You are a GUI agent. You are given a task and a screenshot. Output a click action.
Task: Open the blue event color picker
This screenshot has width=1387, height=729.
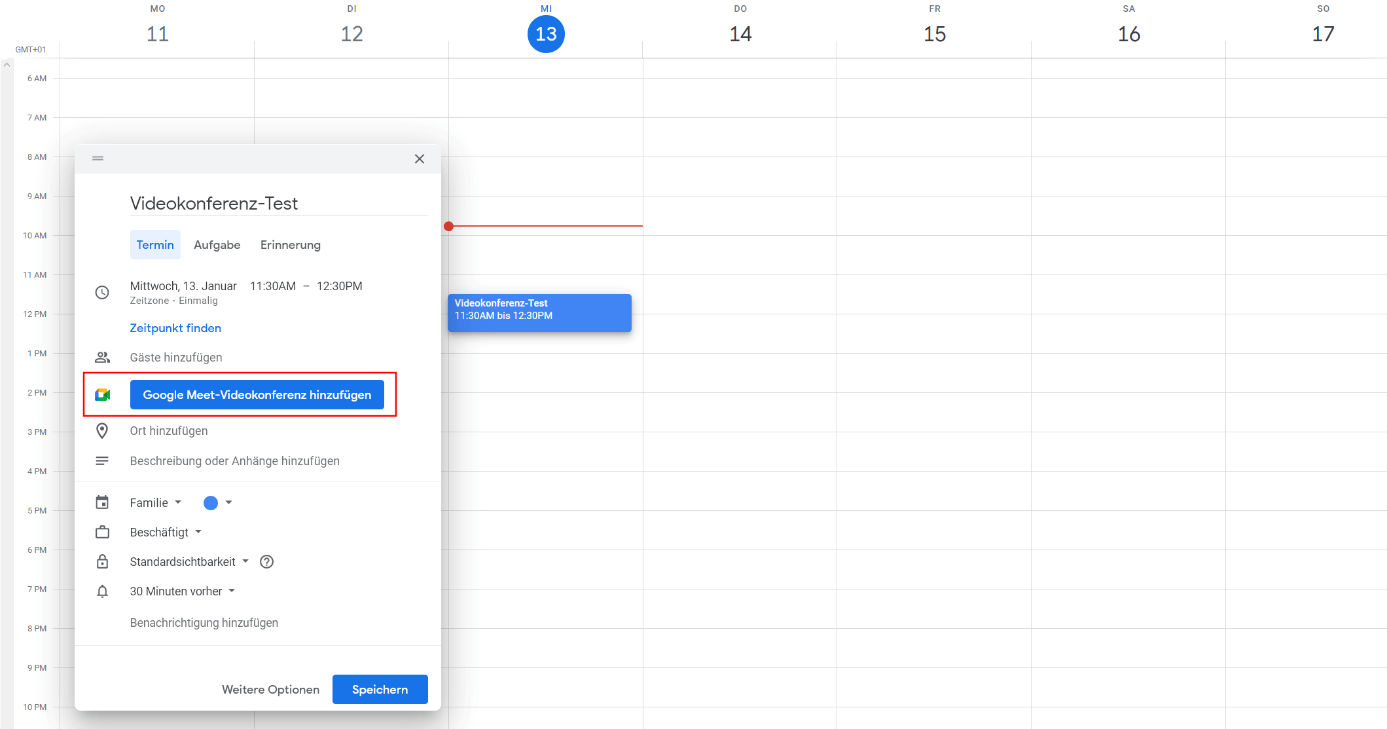click(218, 503)
